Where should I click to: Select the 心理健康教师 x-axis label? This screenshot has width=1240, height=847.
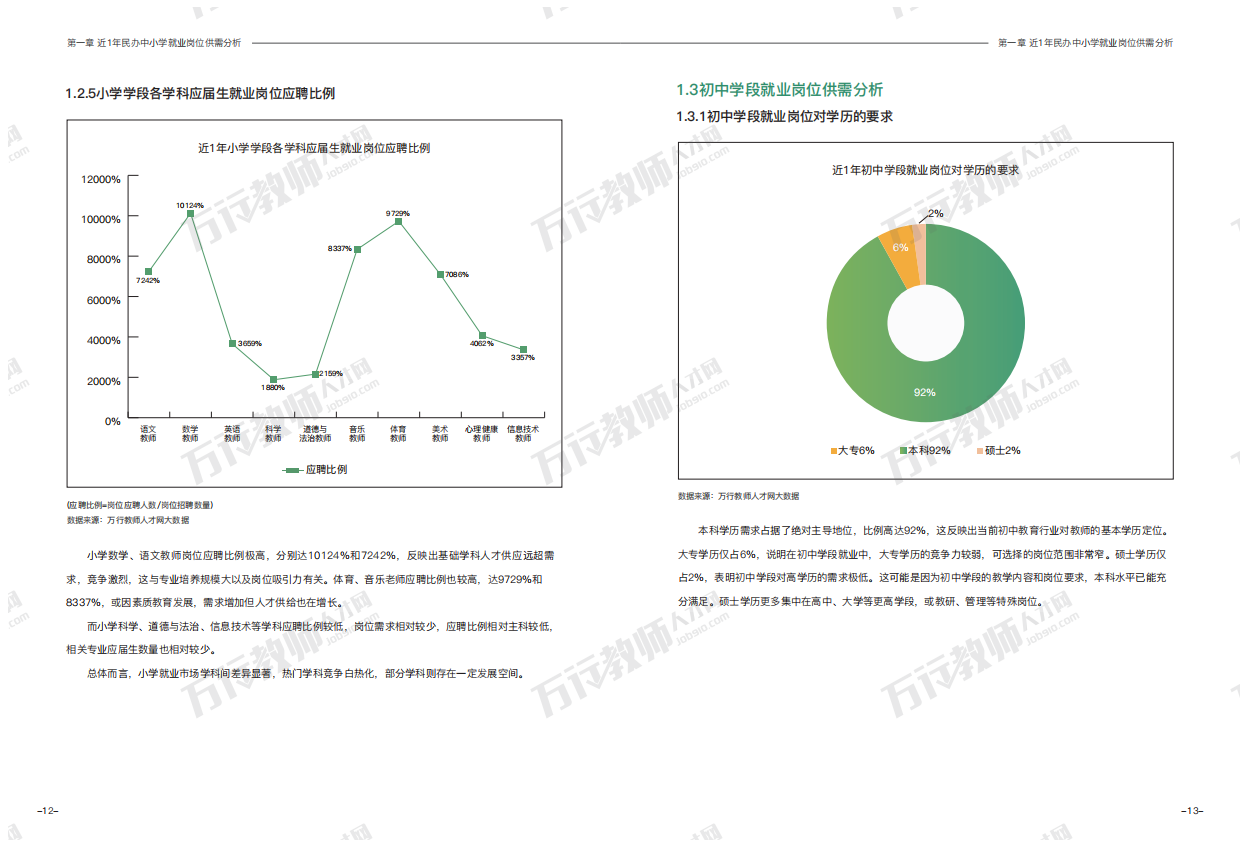tap(482, 434)
